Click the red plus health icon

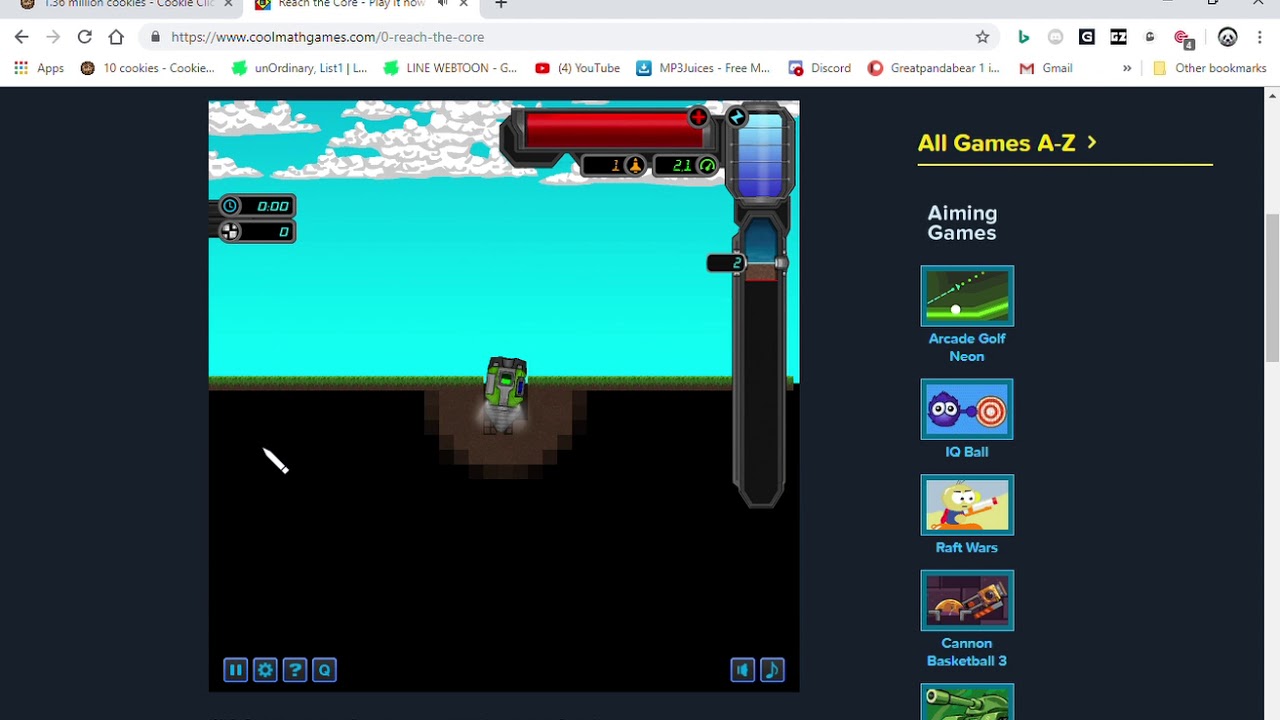pyautogui.click(x=698, y=118)
